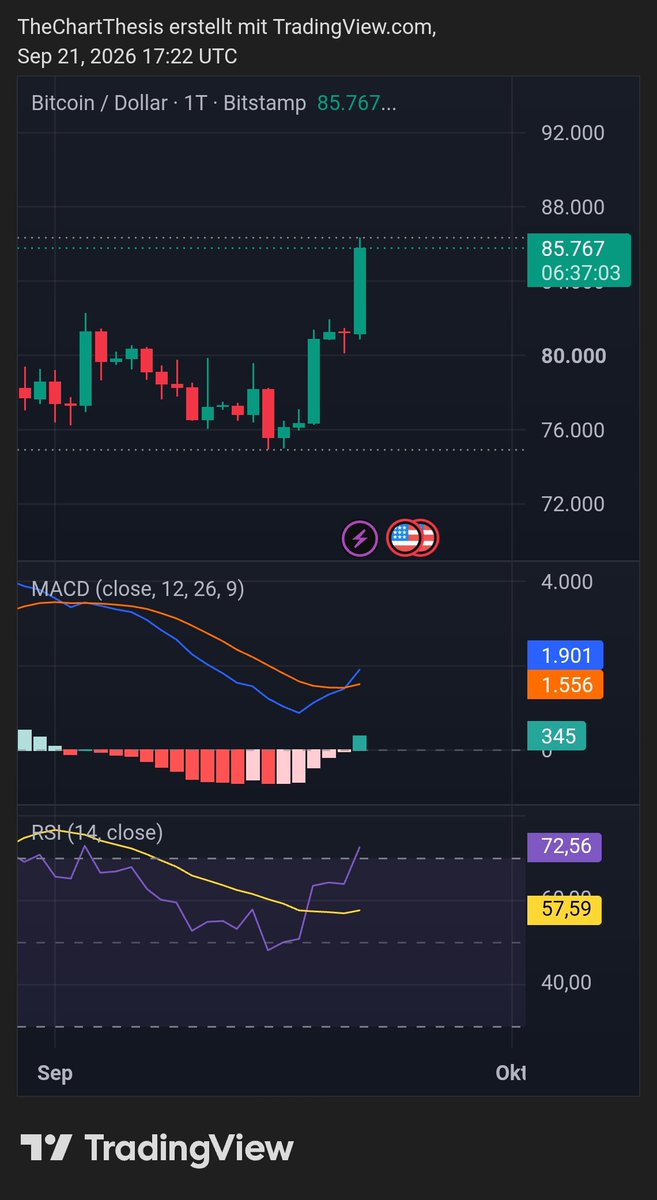Click the orange signal value 1.556
657x1200 pixels.
(x=566, y=685)
